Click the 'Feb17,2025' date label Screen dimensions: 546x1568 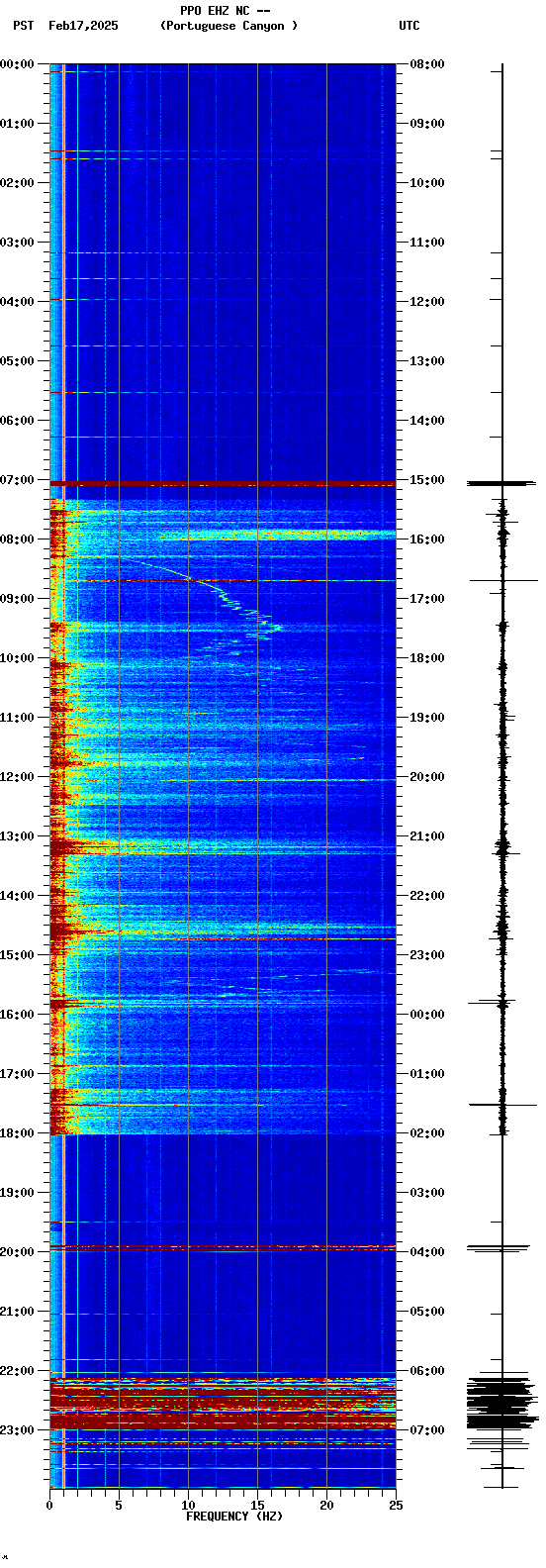coord(83,26)
